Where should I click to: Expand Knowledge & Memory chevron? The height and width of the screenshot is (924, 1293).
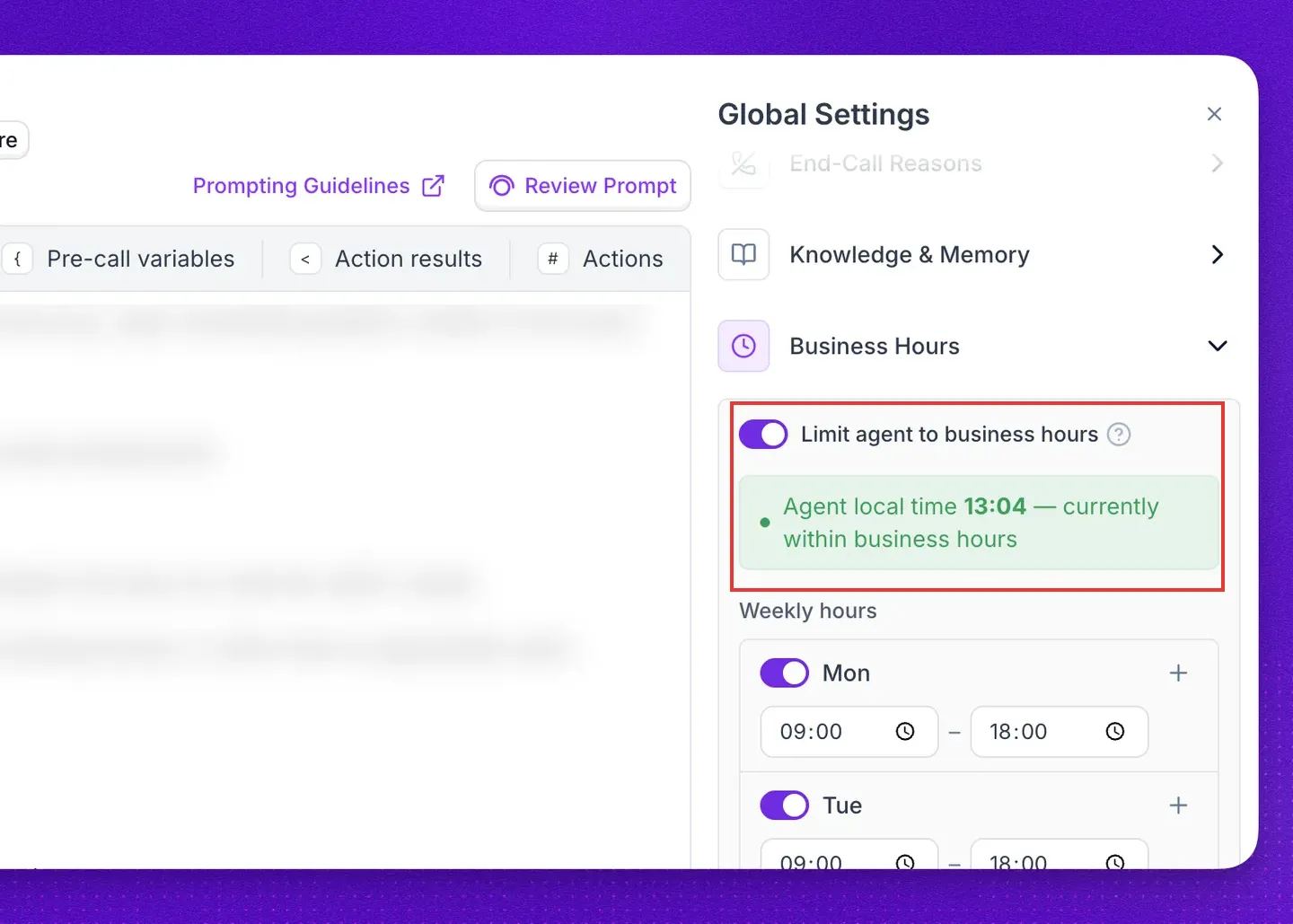(1217, 255)
